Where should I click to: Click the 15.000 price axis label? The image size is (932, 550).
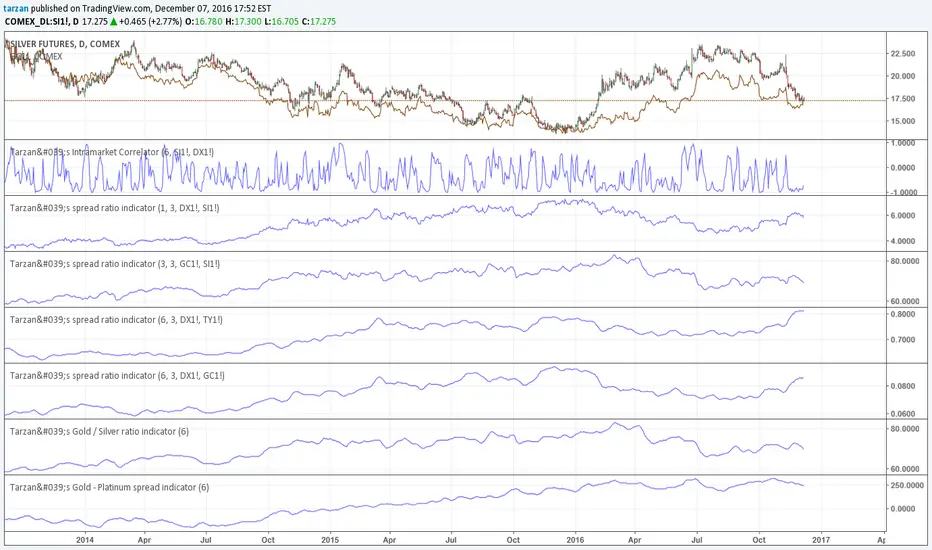click(903, 121)
